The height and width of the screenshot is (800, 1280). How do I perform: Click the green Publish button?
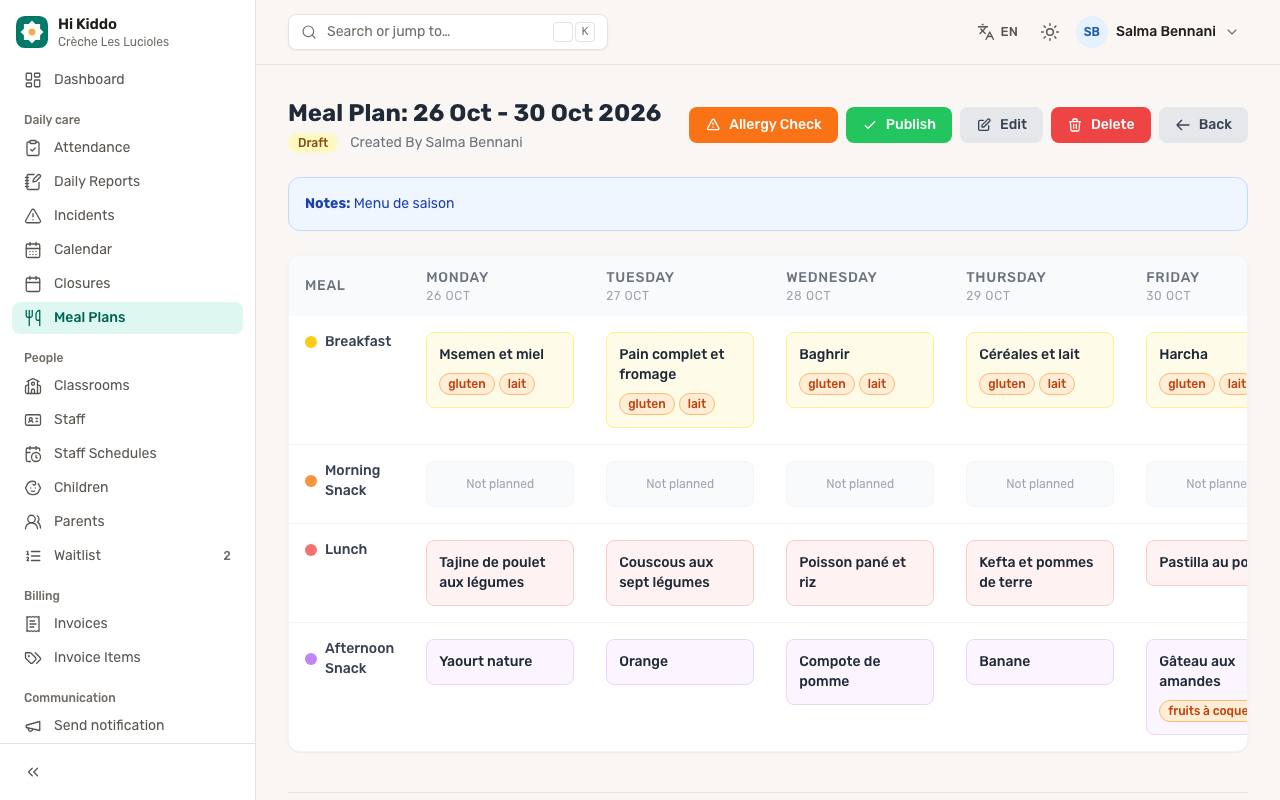point(899,125)
